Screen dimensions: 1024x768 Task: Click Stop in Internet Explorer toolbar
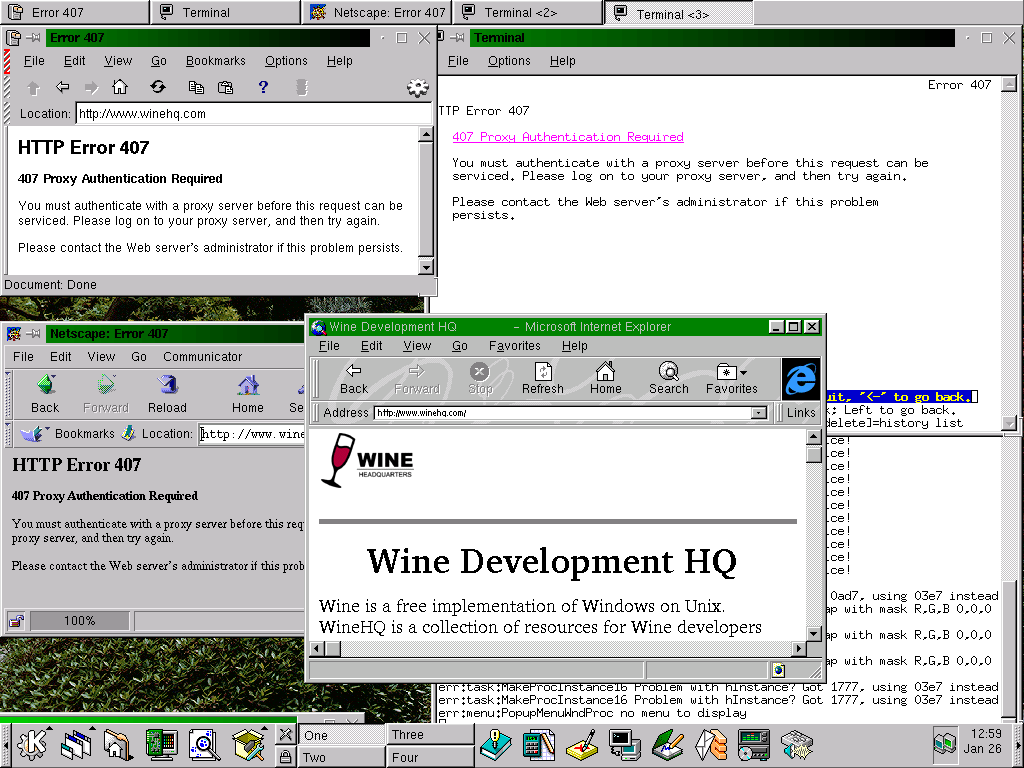(480, 379)
